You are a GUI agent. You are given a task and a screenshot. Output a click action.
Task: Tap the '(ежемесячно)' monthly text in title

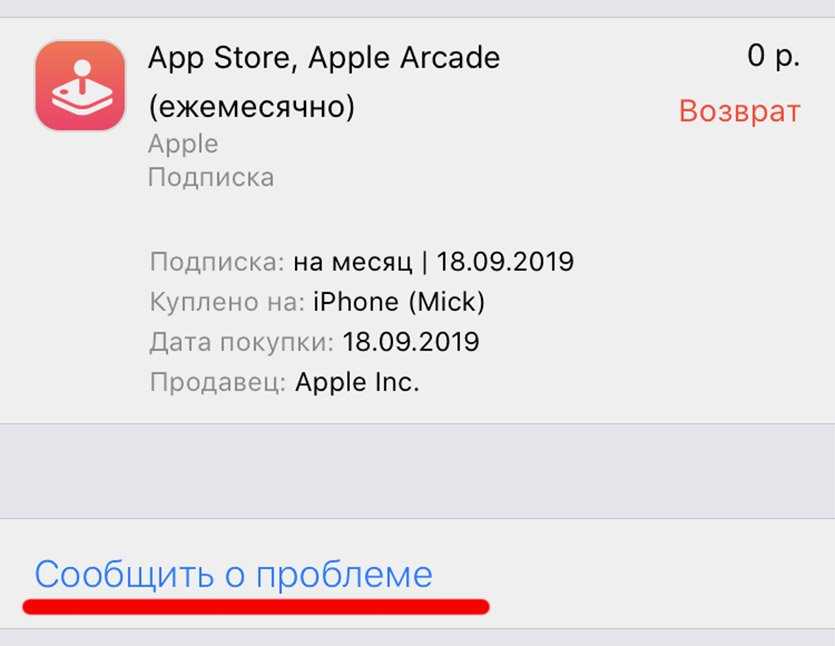pos(251,107)
